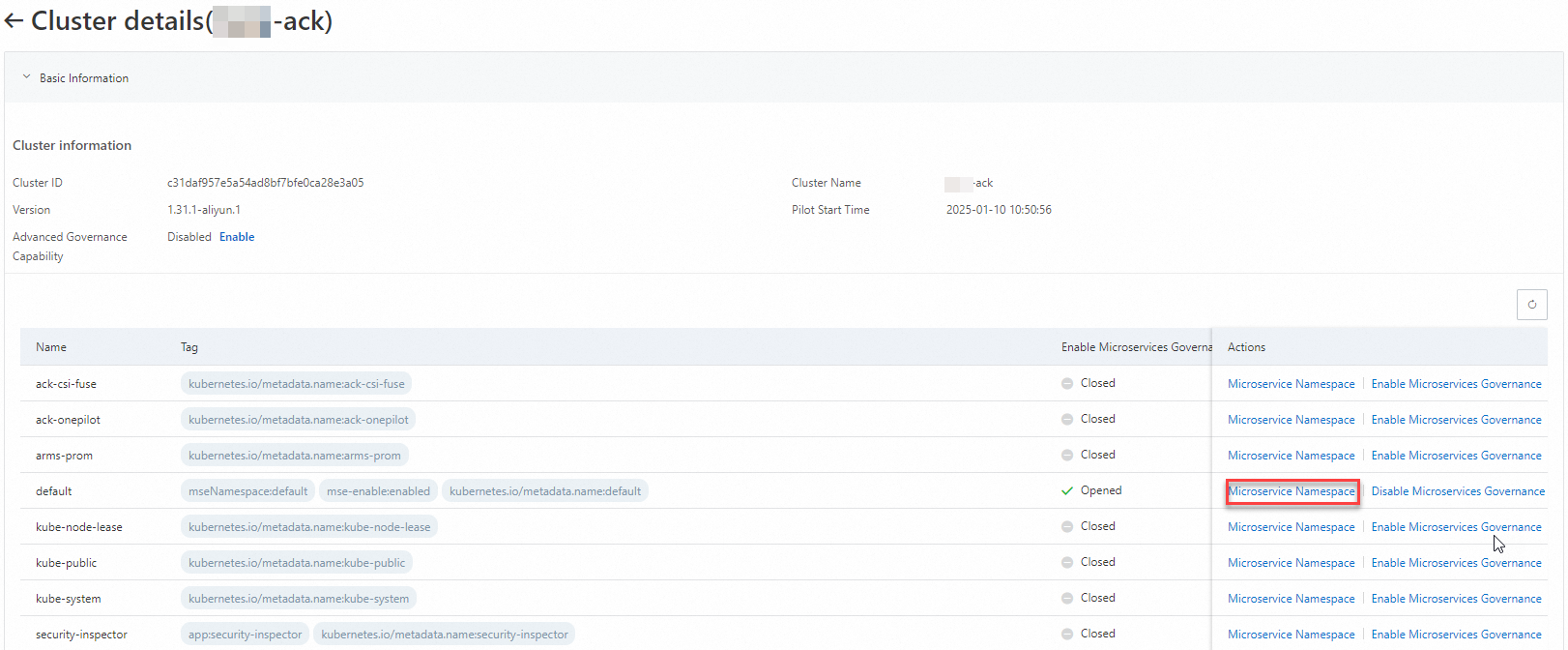Refresh the namespace list with refresh icon

1531,305
